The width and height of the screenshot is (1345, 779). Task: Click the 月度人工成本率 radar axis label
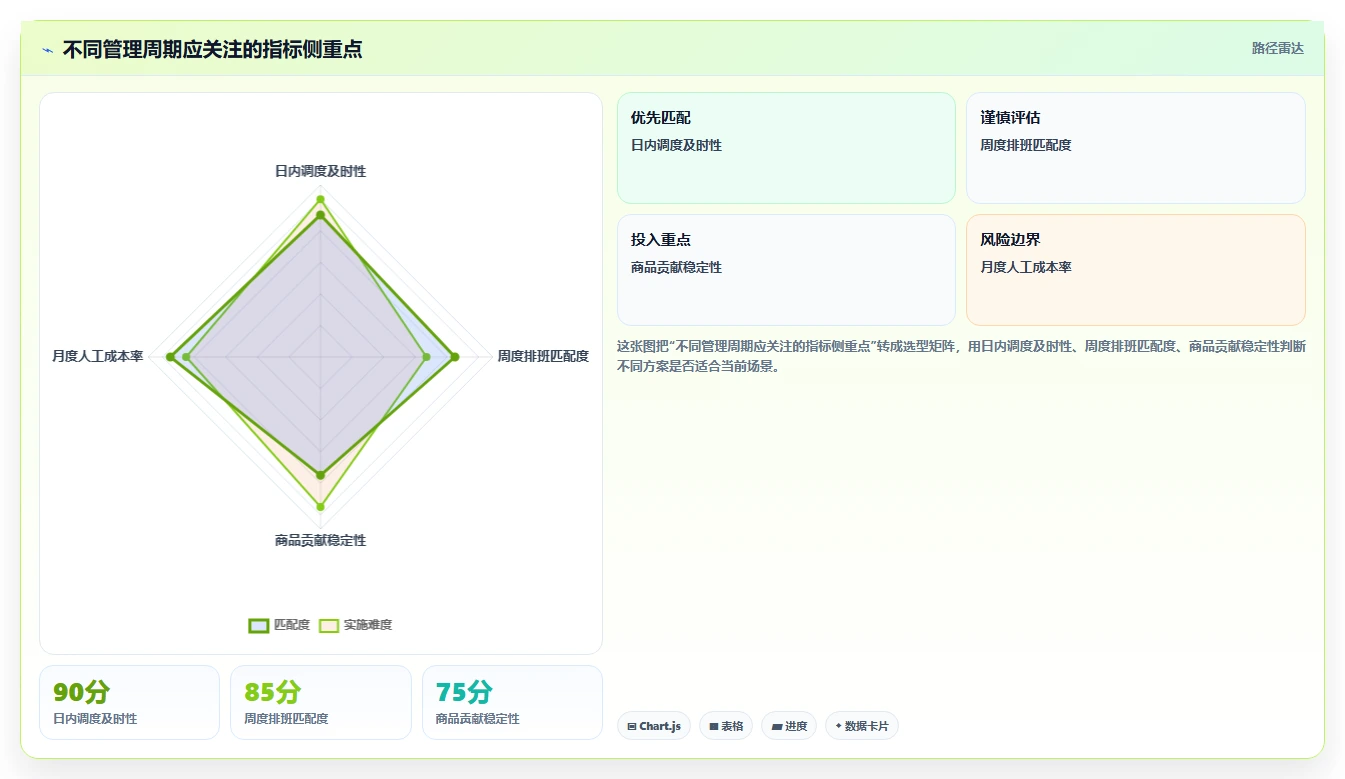point(98,356)
